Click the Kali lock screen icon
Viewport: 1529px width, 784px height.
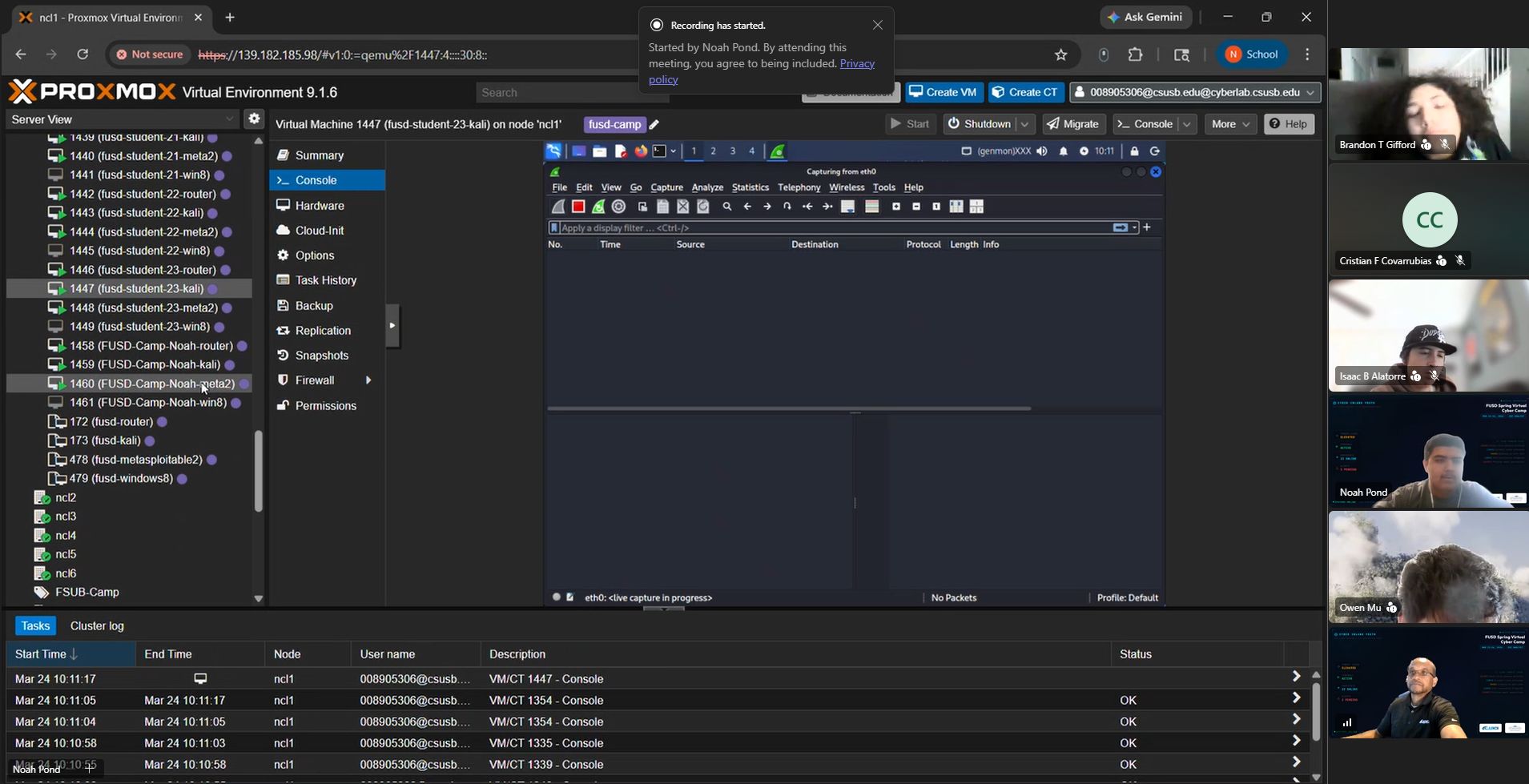tap(1134, 151)
